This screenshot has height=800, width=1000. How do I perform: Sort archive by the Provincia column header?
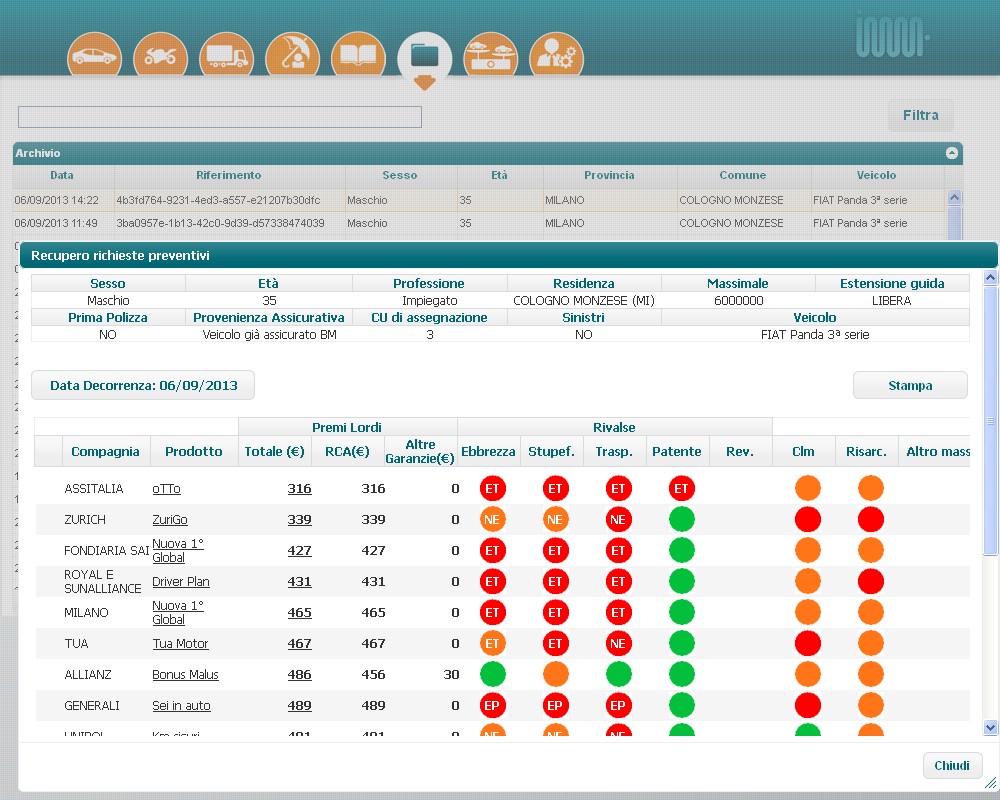pyautogui.click(x=609, y=175)
